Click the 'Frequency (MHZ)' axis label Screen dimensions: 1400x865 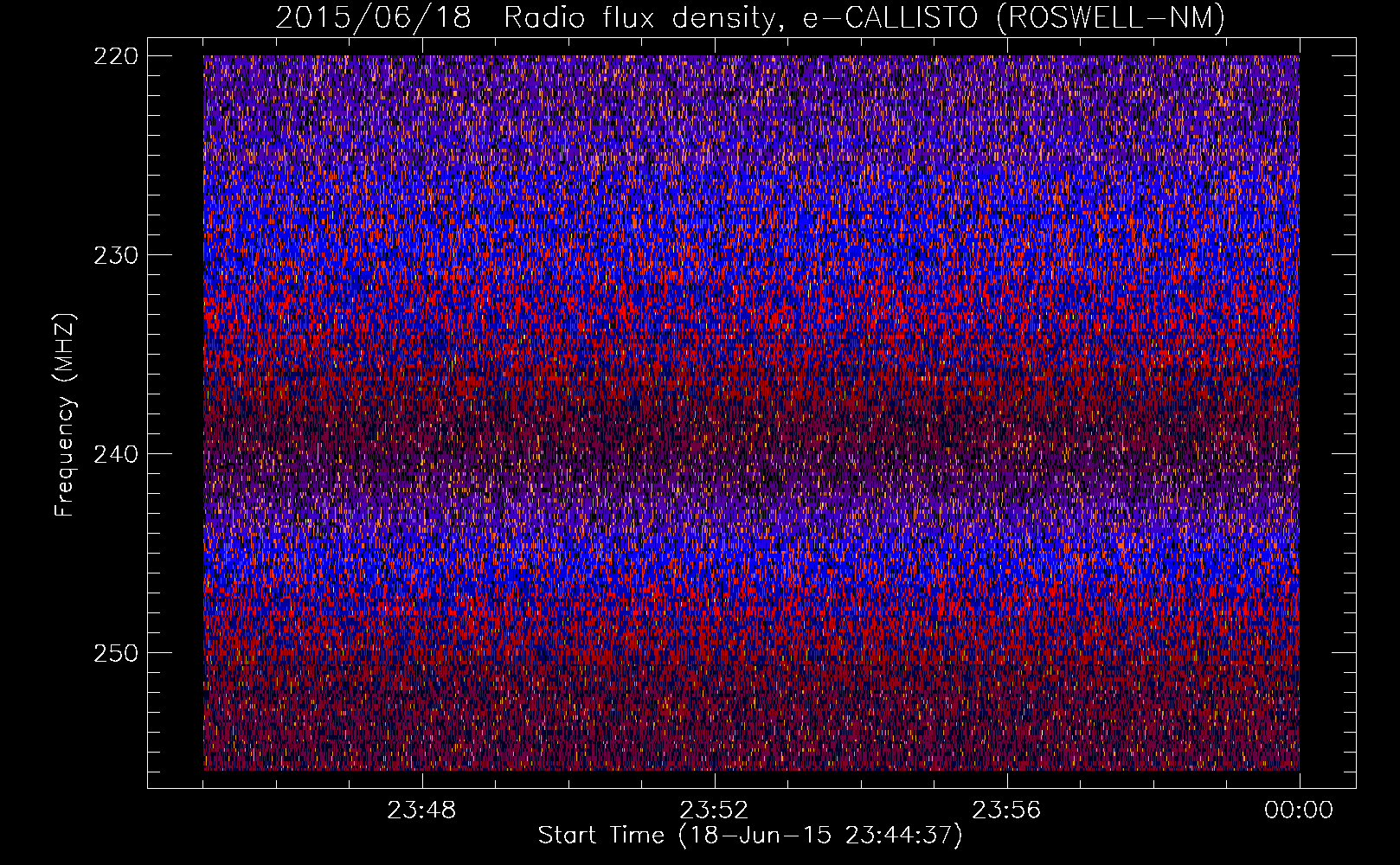65,415
